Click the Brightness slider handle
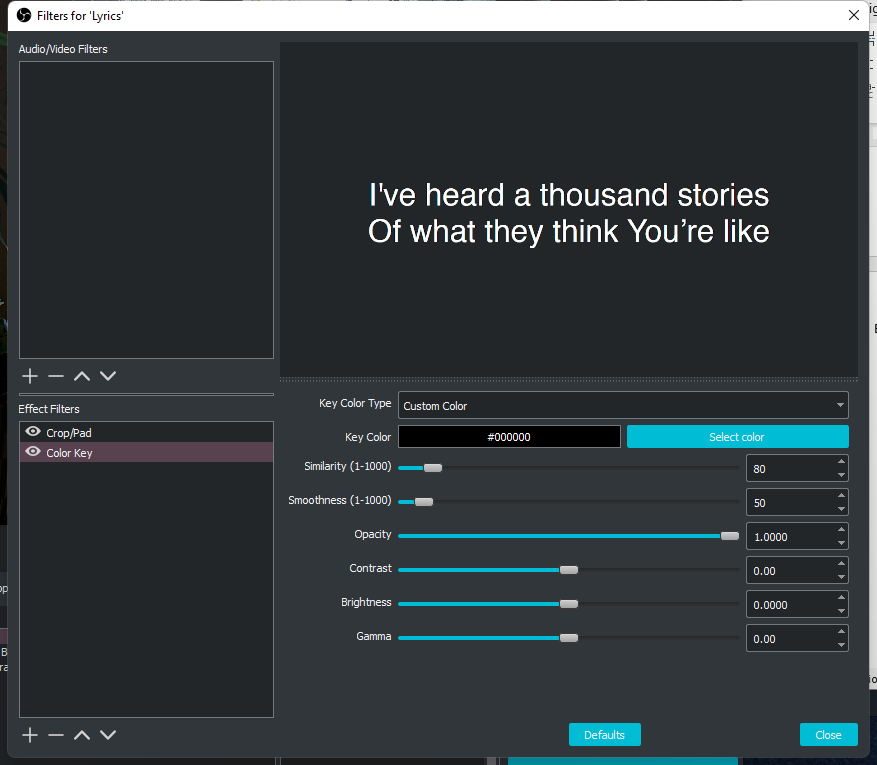Image resolution: width=877 pixels, height=765 pixels. click(569, 604)
